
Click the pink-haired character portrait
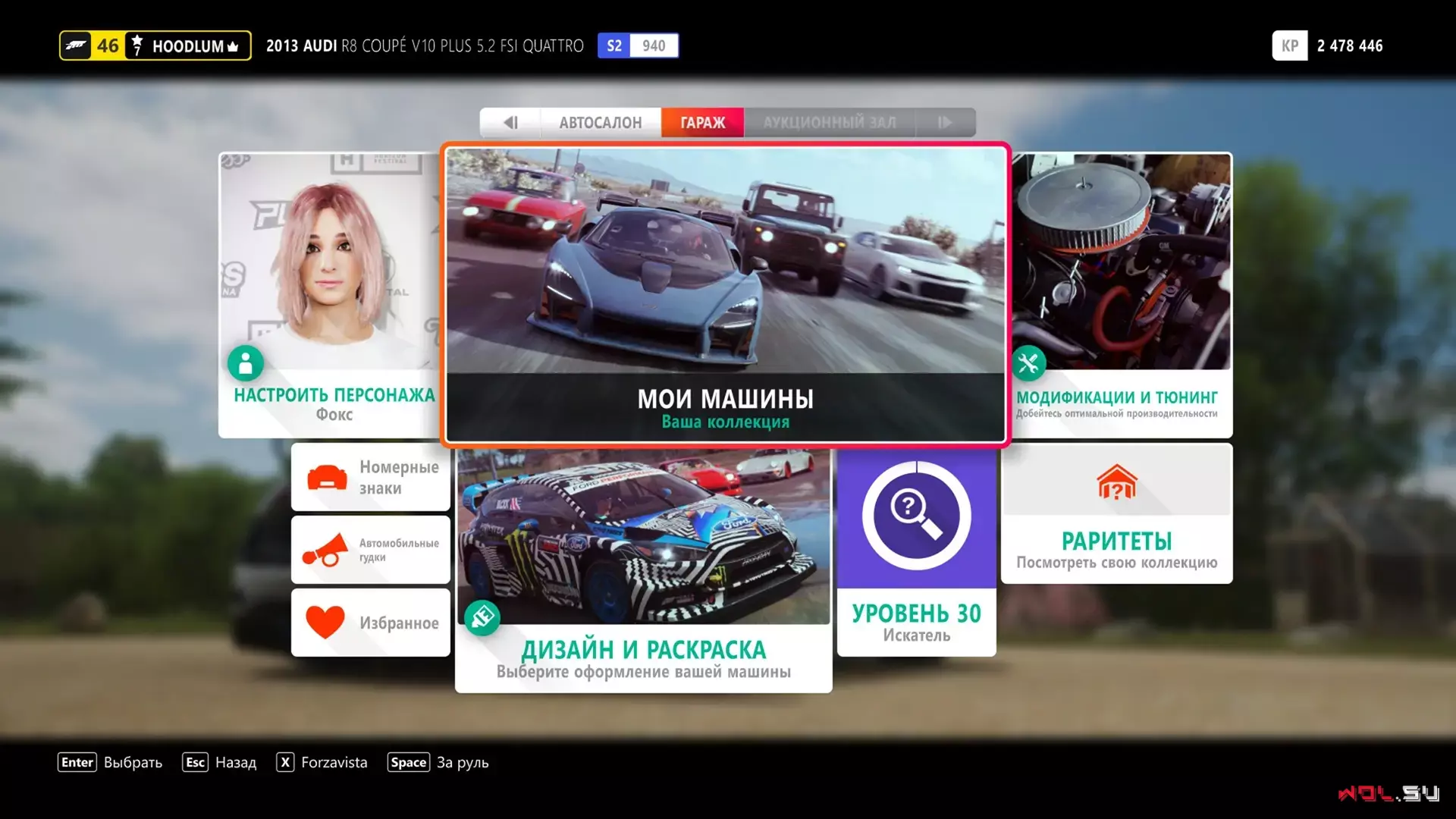[x=330, y=262]
